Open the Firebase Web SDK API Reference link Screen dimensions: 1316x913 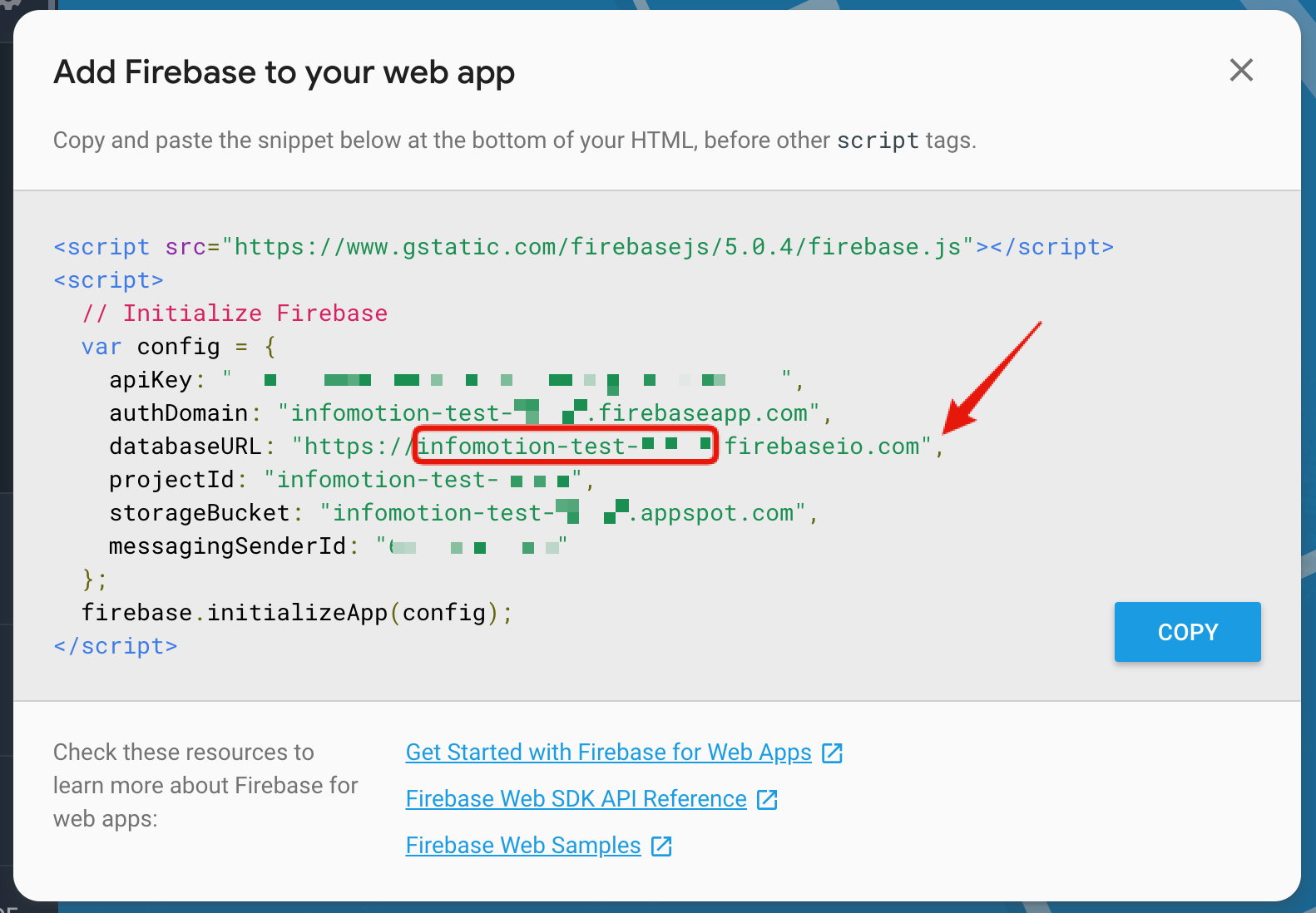576,799
